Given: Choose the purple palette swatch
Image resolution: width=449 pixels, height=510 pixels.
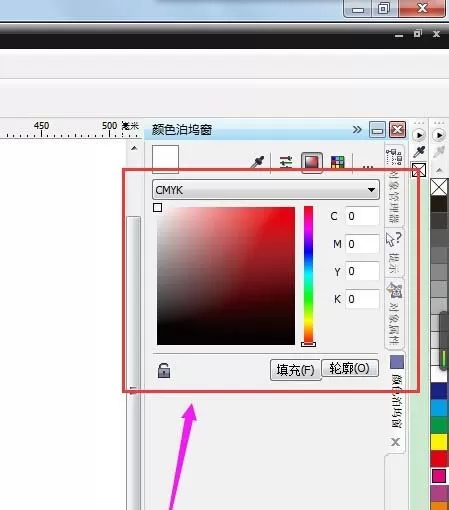Looking at the screenshot, I should click(x=439, y=493).
